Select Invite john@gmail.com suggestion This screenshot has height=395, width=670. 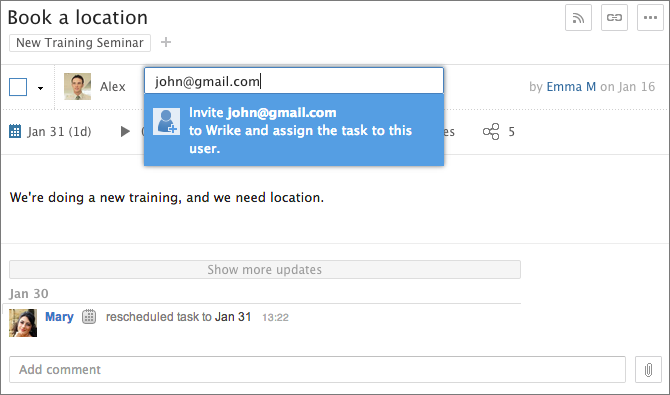[294, 130]
